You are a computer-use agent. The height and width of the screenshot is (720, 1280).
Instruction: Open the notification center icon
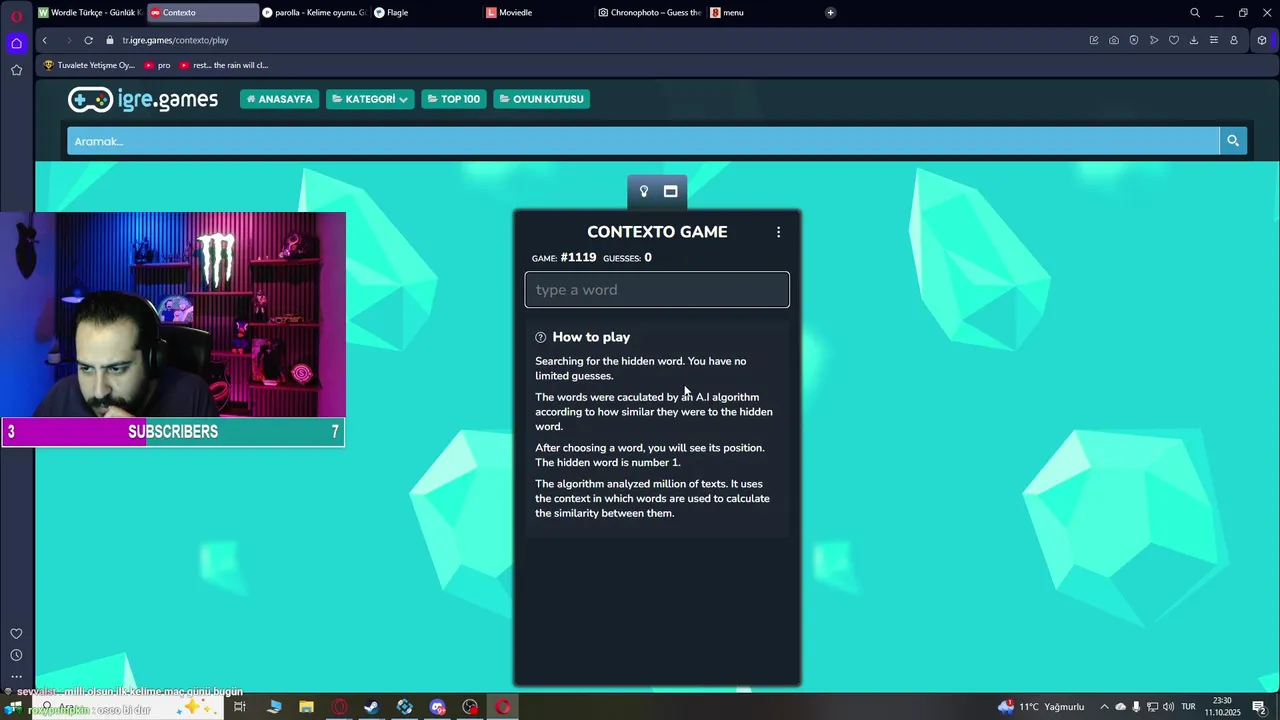point(1259,707)
